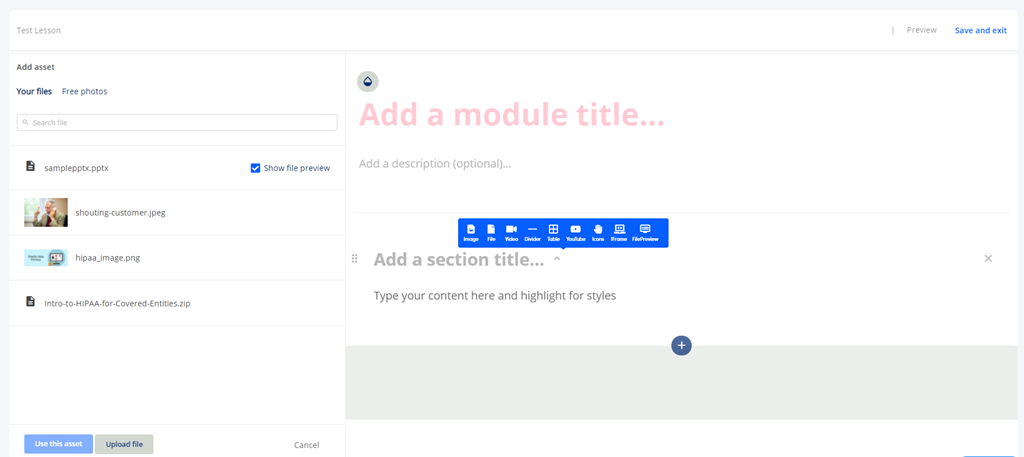
Task: Click the Upload file button
Action: (124, 444)
